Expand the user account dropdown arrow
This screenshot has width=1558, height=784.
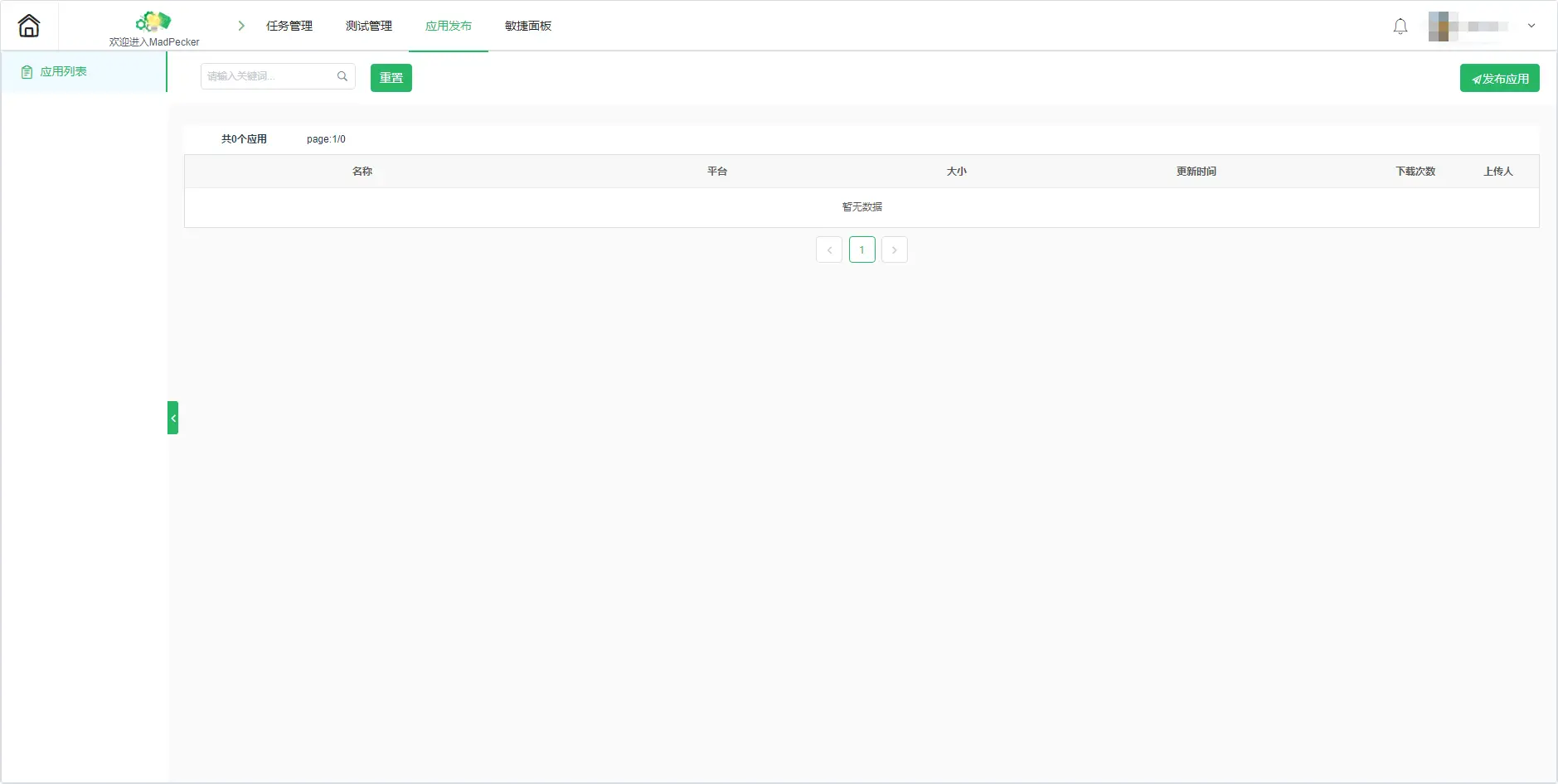click(1531, 26)
